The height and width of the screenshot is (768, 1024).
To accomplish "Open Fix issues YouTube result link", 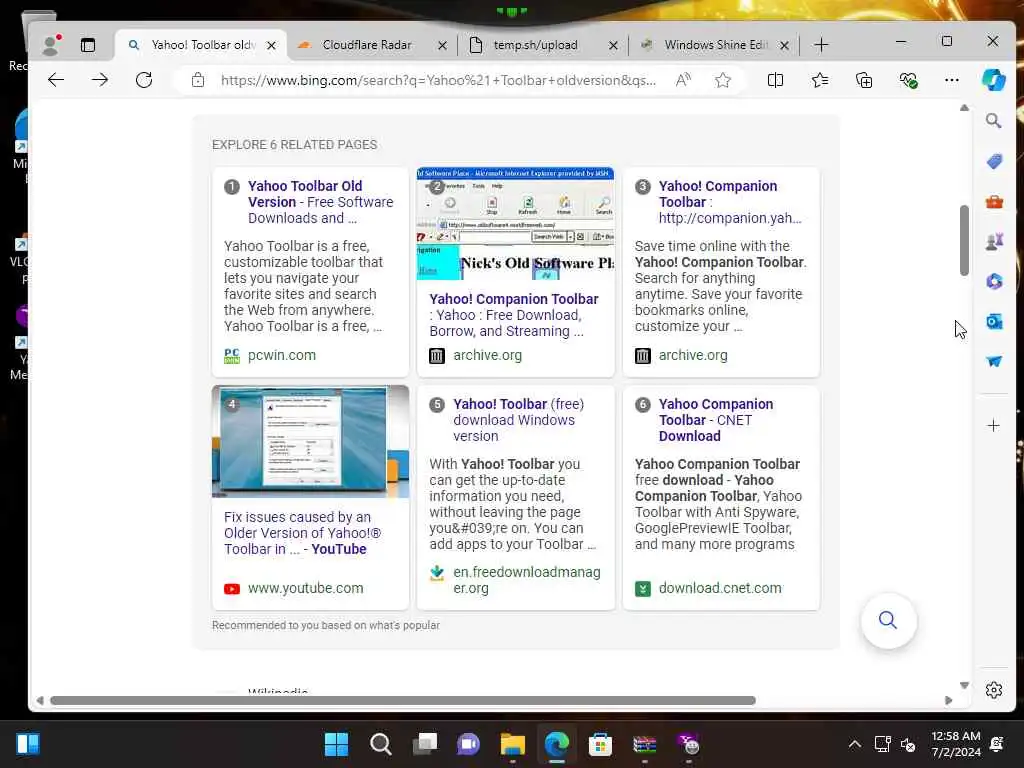I will (x=302, y=533).
